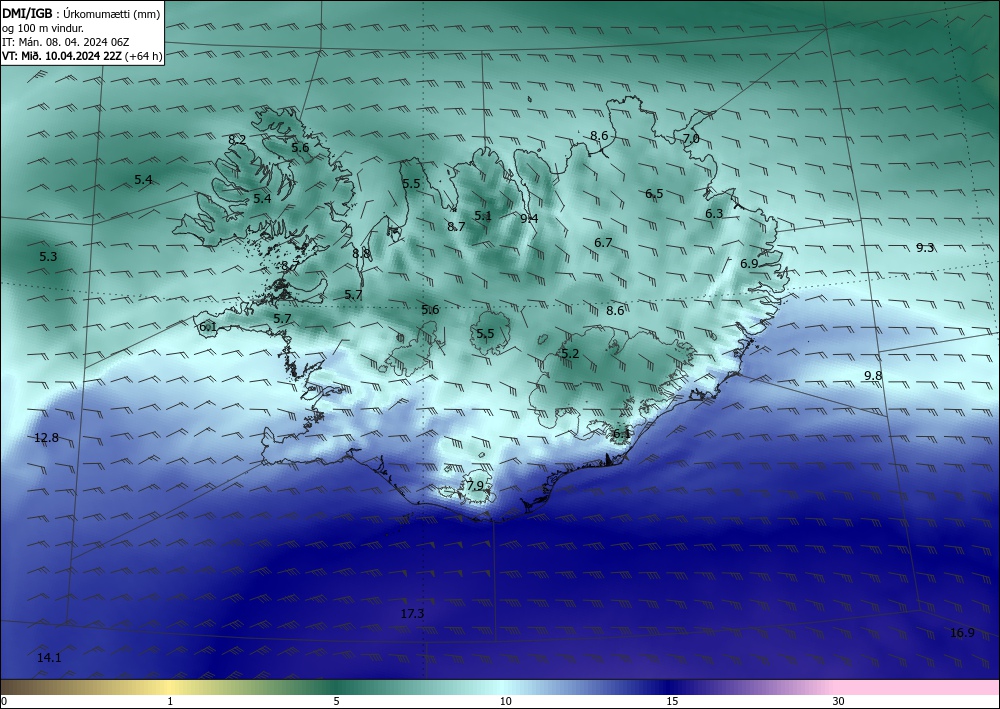The height and width of the screenshot is (709, 1000).
Task: Click the 5.3 value over the western ocean
Action: 48,257
